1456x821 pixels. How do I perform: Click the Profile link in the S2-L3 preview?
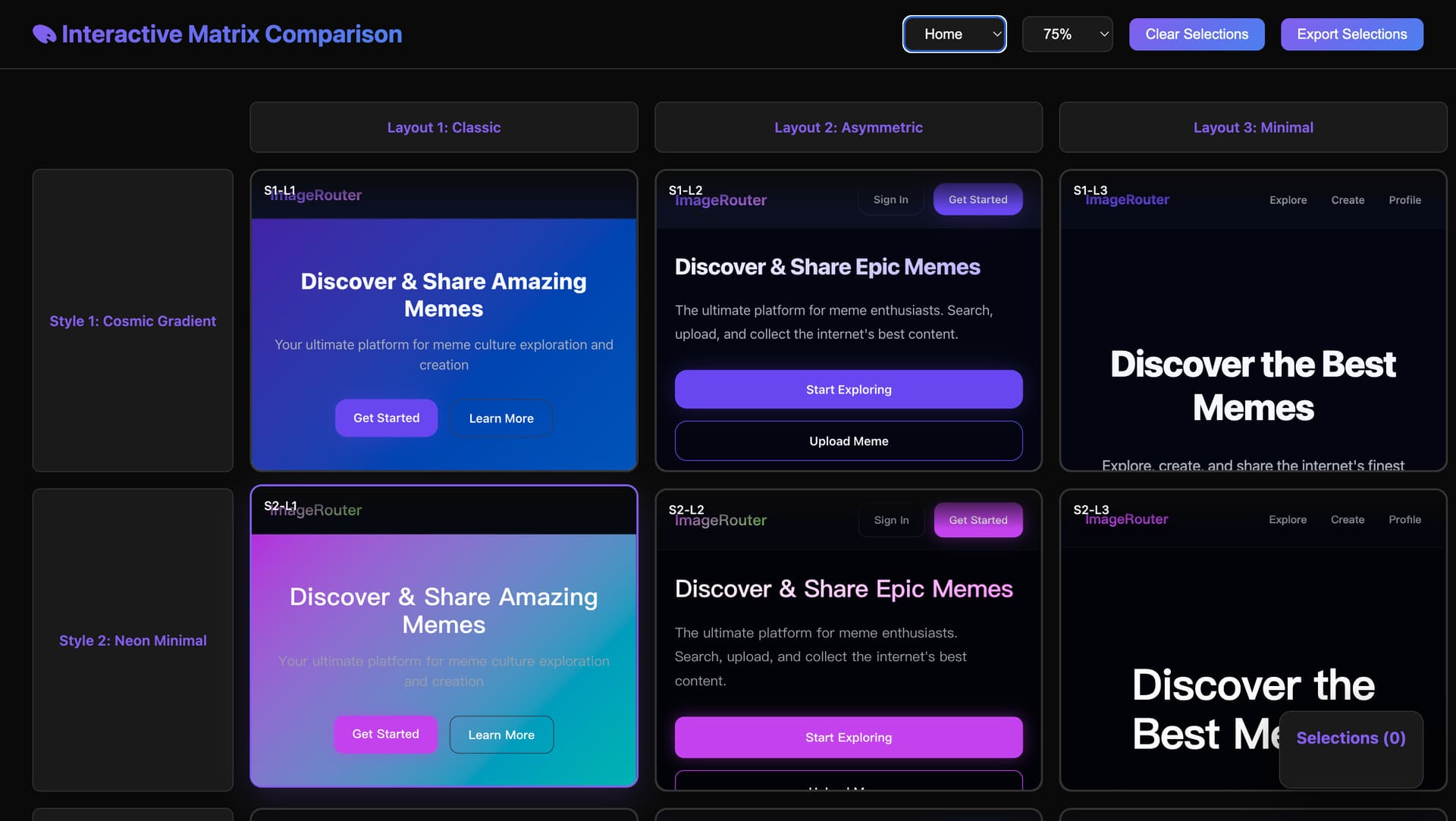1404,519
